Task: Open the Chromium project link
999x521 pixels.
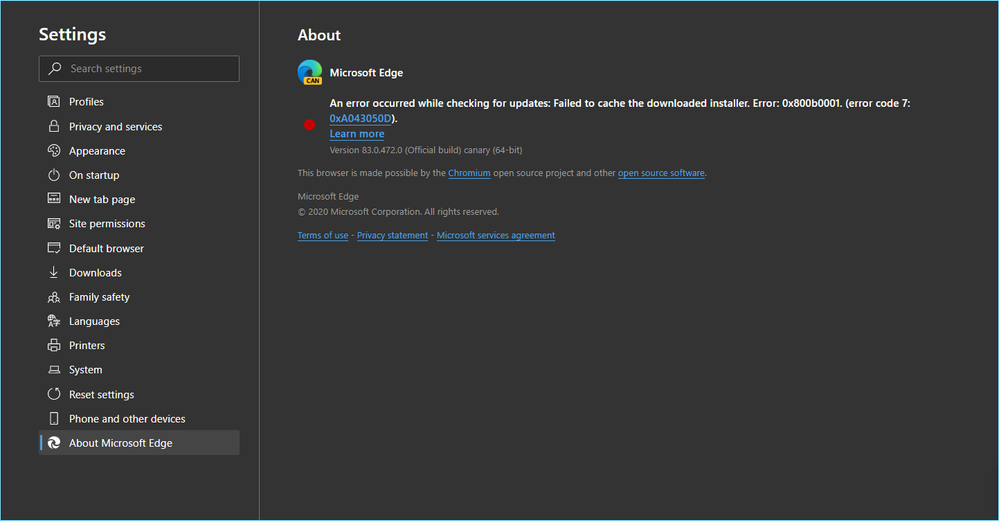Action: tap(469, 173)
